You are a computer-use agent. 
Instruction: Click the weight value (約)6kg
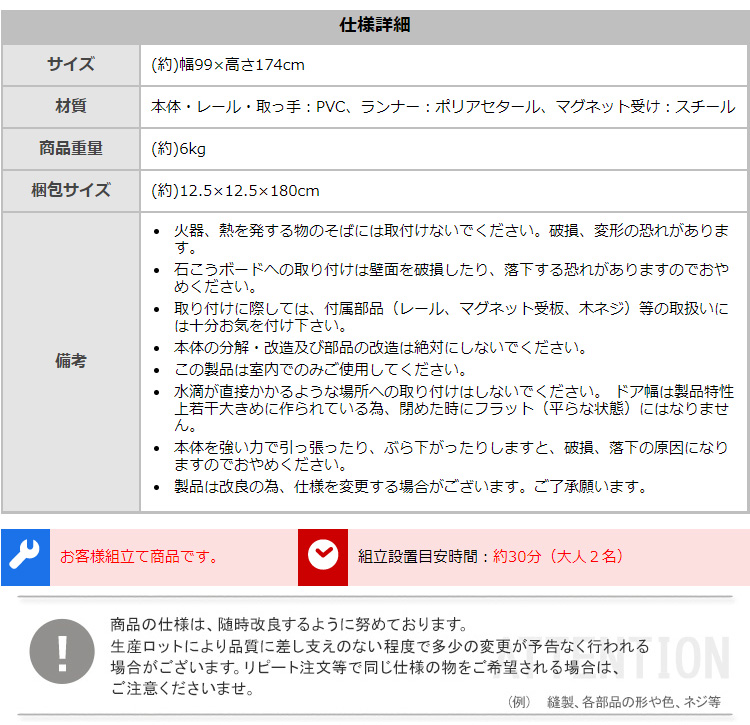[x=178, y=149]
